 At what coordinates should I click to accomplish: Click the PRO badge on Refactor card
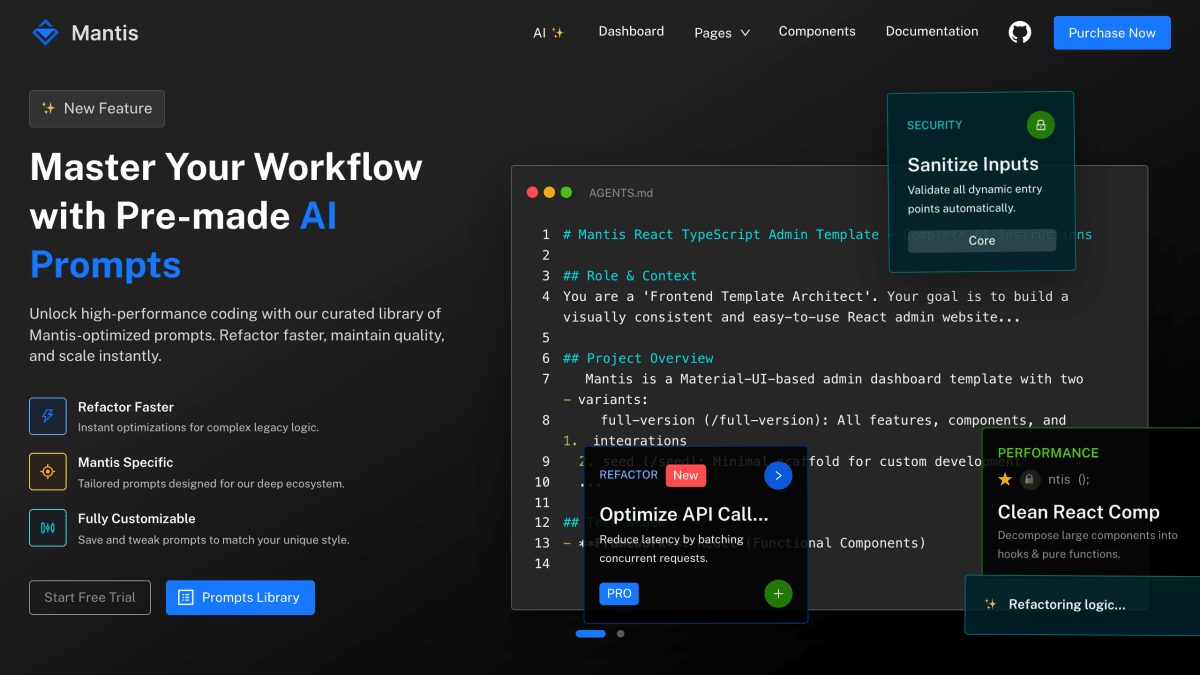click(619, 593)
